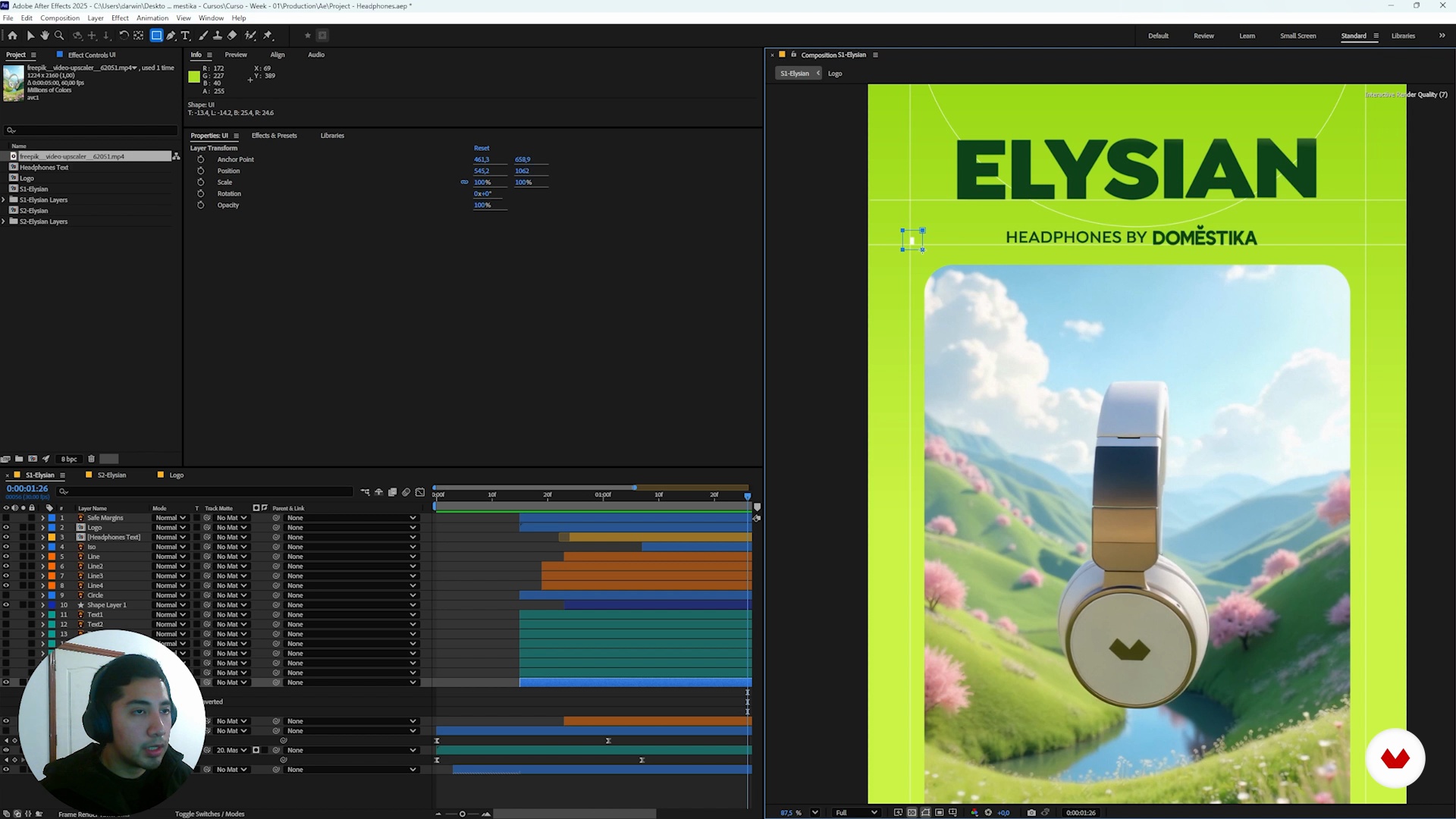Click the Opacity 100% value

coord(482,205)
